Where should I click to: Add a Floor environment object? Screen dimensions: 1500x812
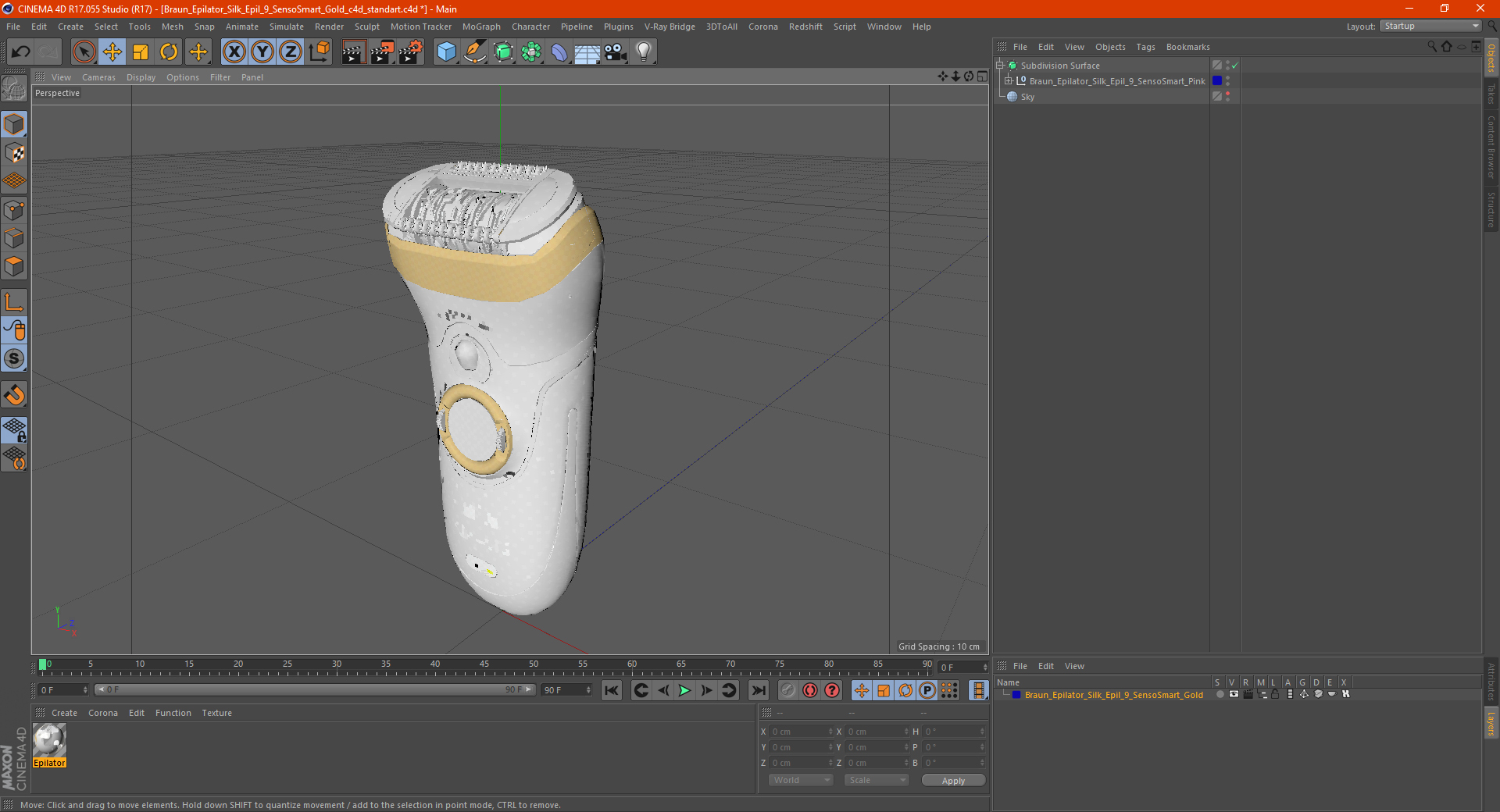click(587, 52)
